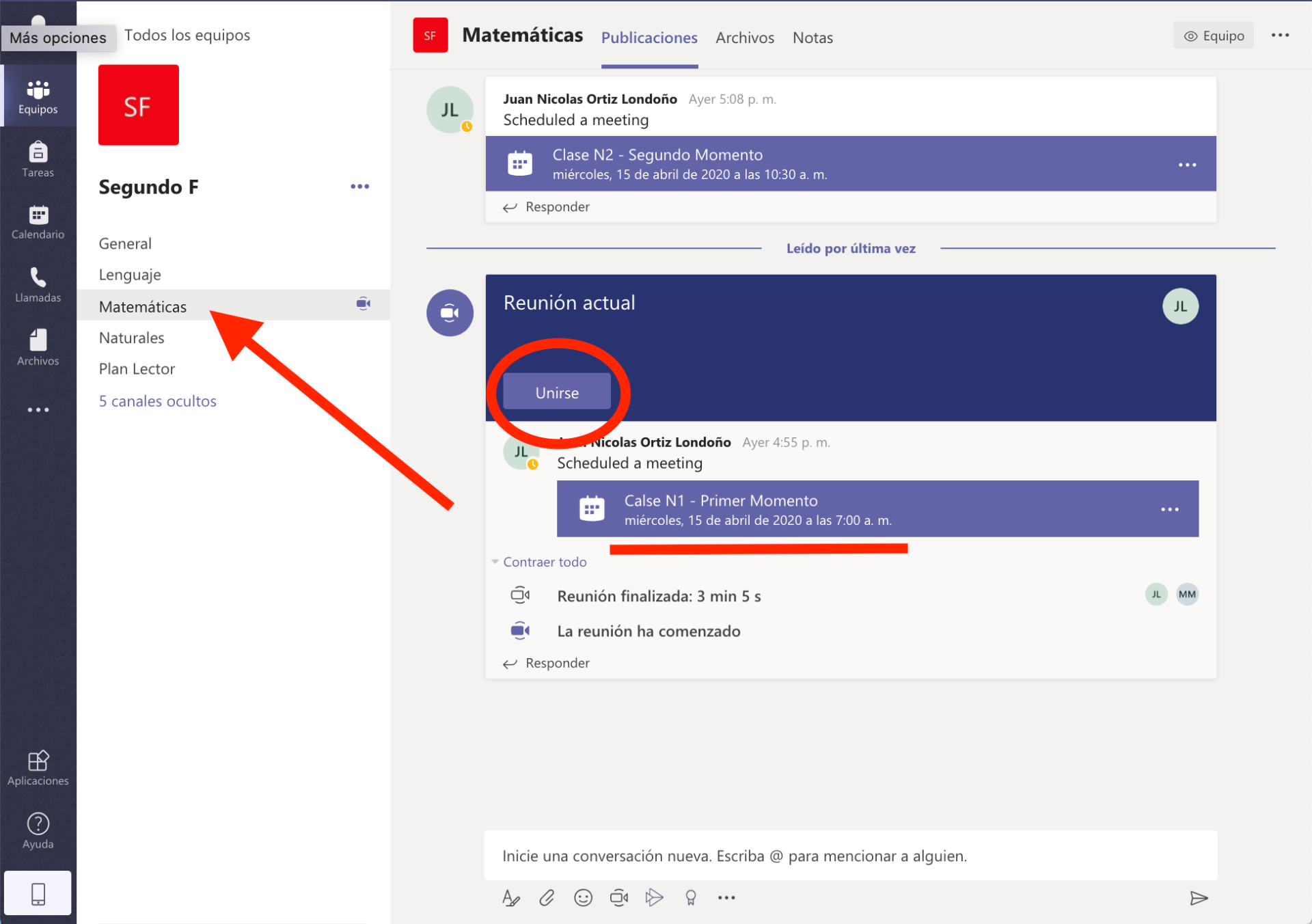
Task: Open Aplicaciones store icon
Action: pos(38,768)
